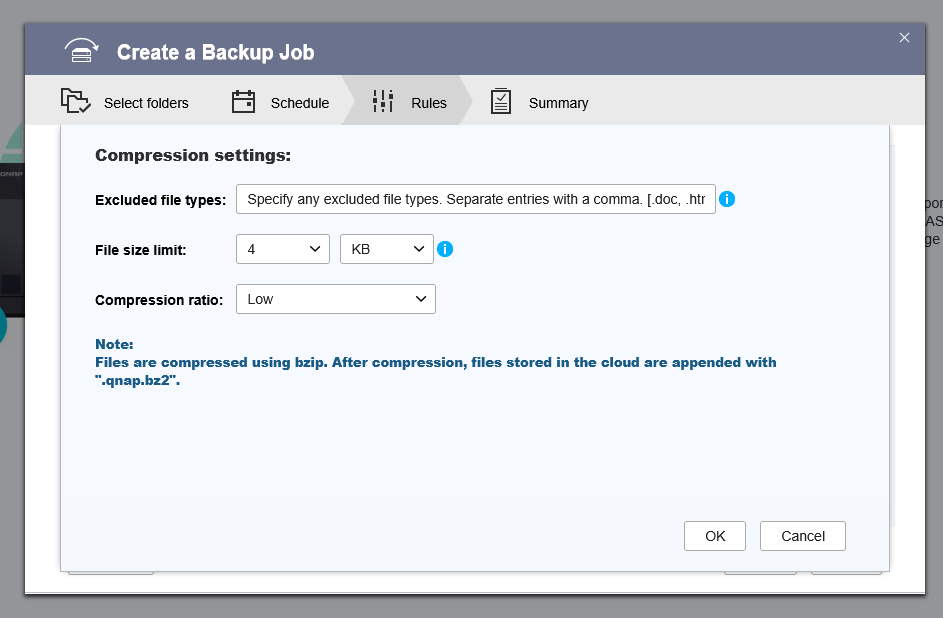Expand the Compression ratio dropdown set to Low
The height and width of the screenshot is (618, 943).
coord(336,299)
